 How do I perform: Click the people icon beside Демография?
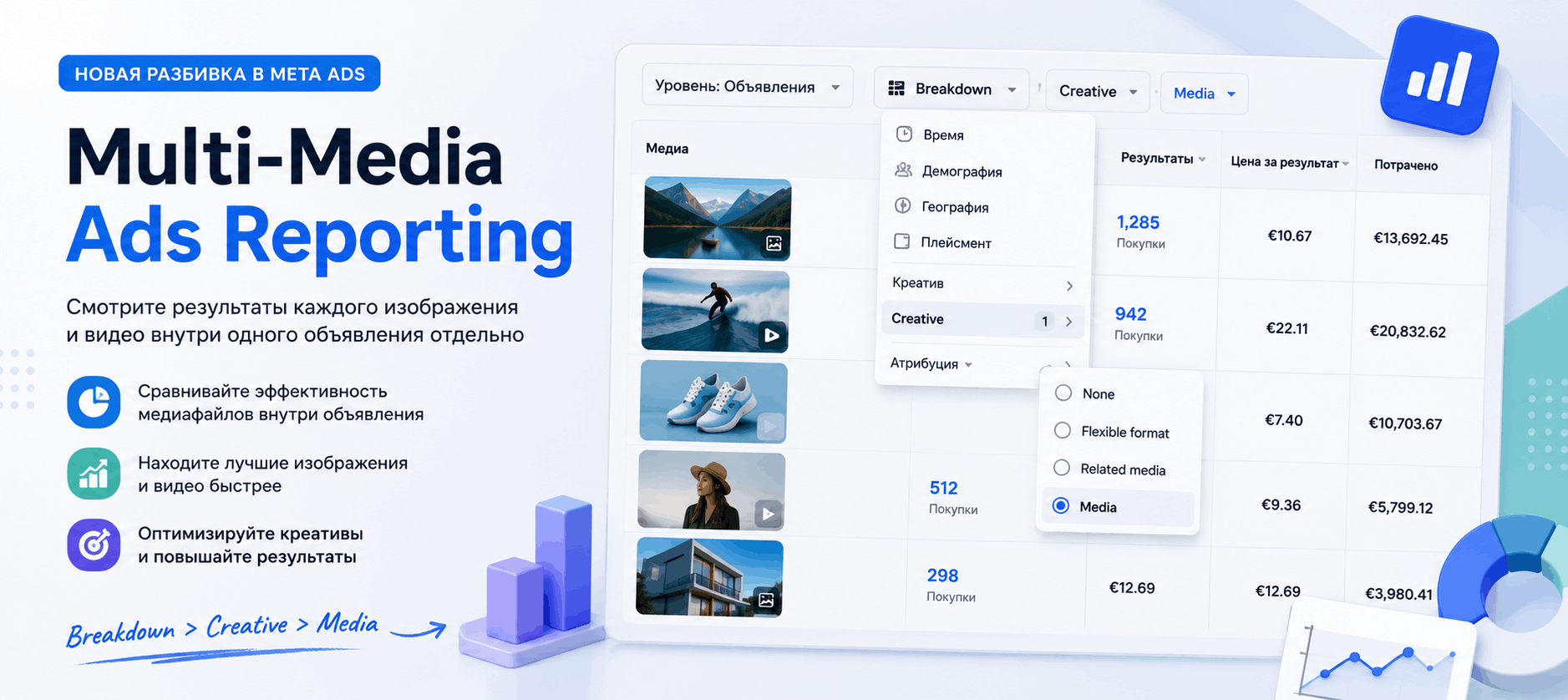click(x=903, y=170)
